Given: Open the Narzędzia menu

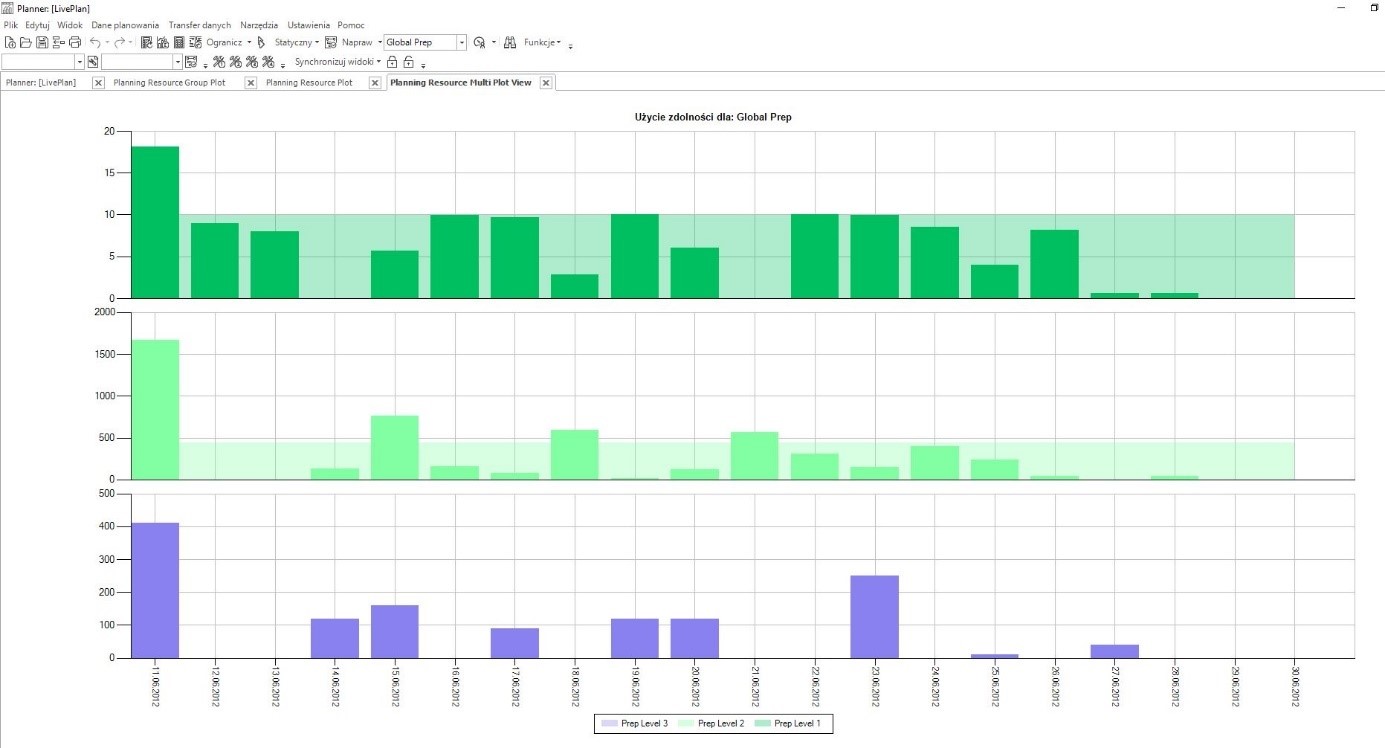Looking at the screenshot, I should pos(260,24).
